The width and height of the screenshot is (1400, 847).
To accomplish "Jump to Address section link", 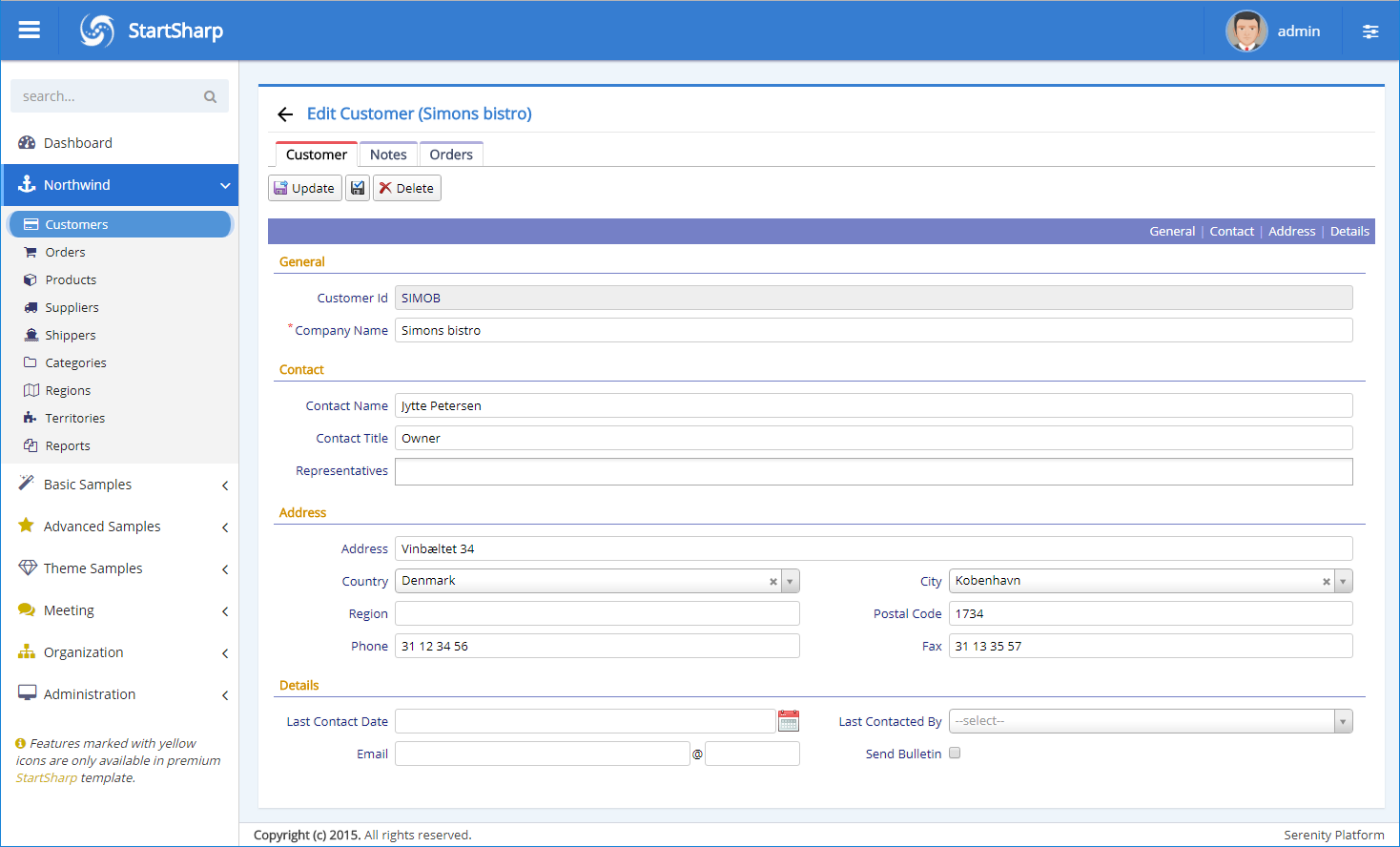I will point(1291,232).
